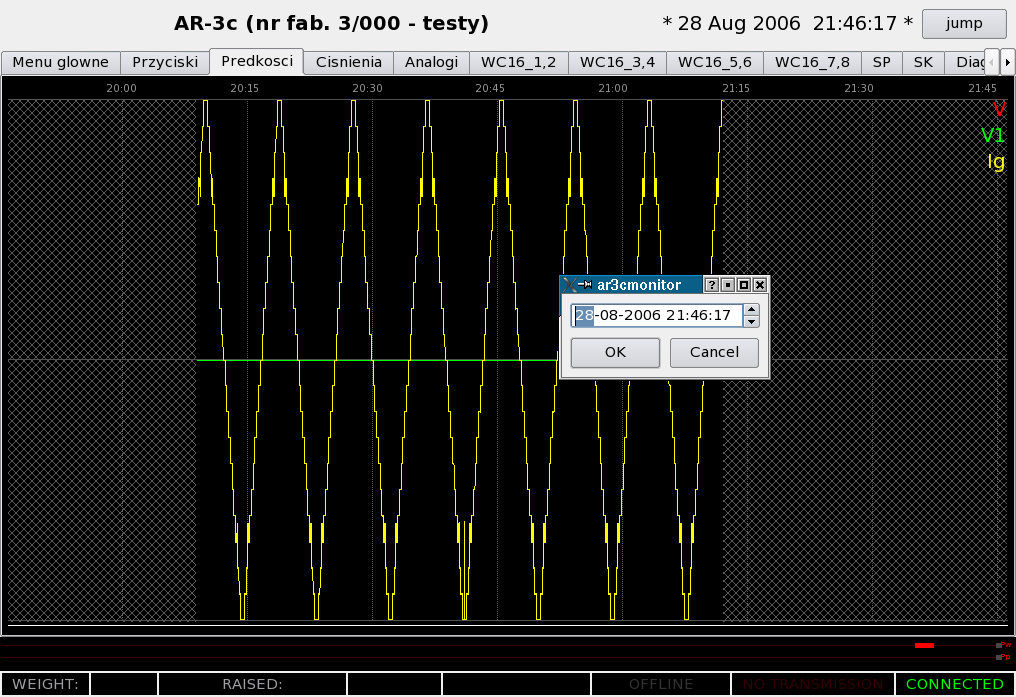Screen dimensions: 1016x697
Task: Select the SP tab
Action: [x=882, y=62]
